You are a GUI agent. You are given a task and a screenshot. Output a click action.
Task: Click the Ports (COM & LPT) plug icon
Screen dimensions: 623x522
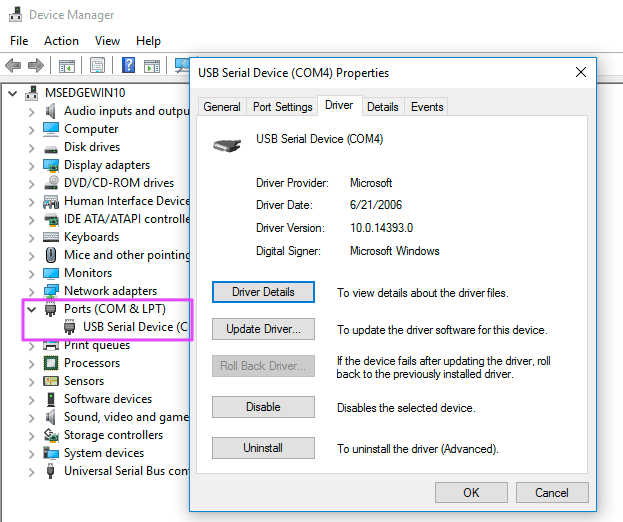pos(50,309)
